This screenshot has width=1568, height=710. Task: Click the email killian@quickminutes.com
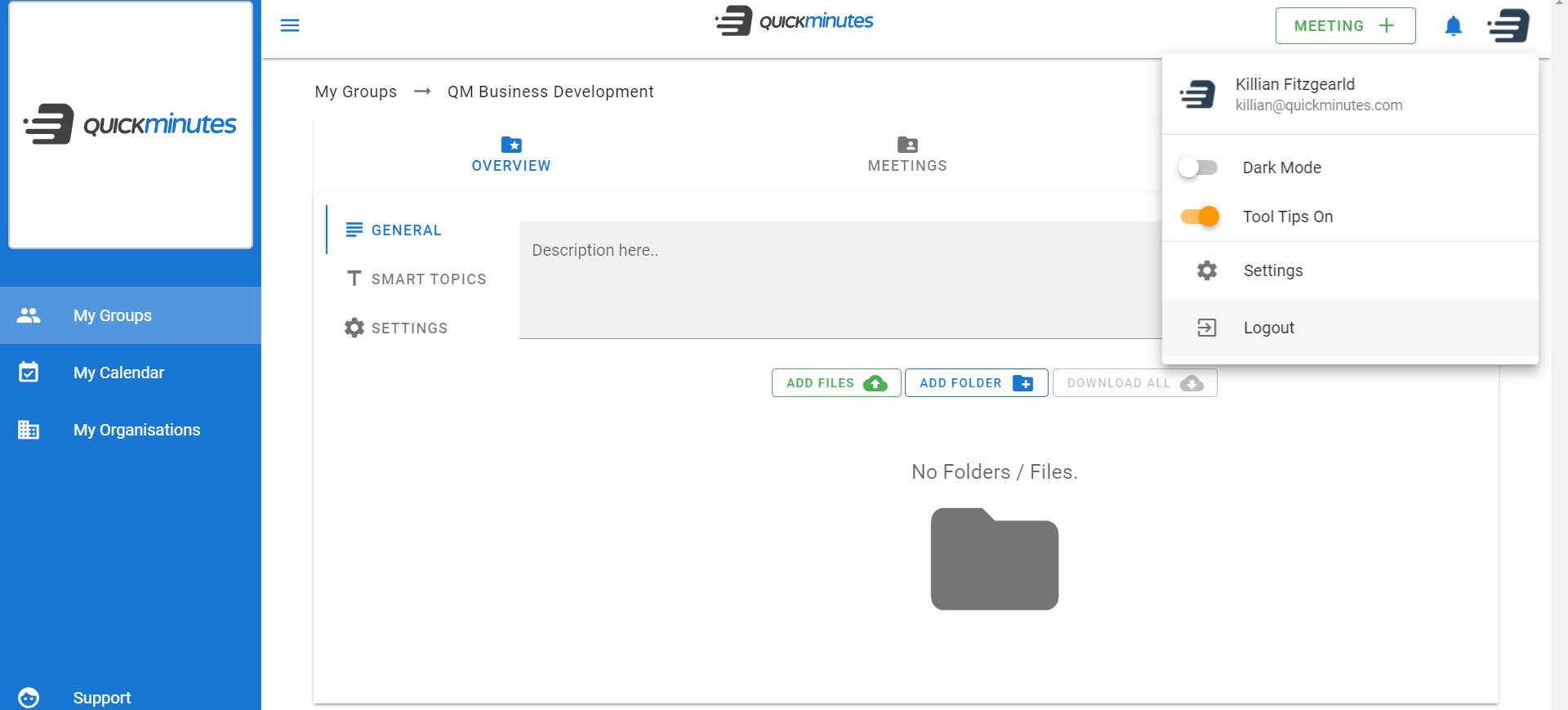[1318, 105]
